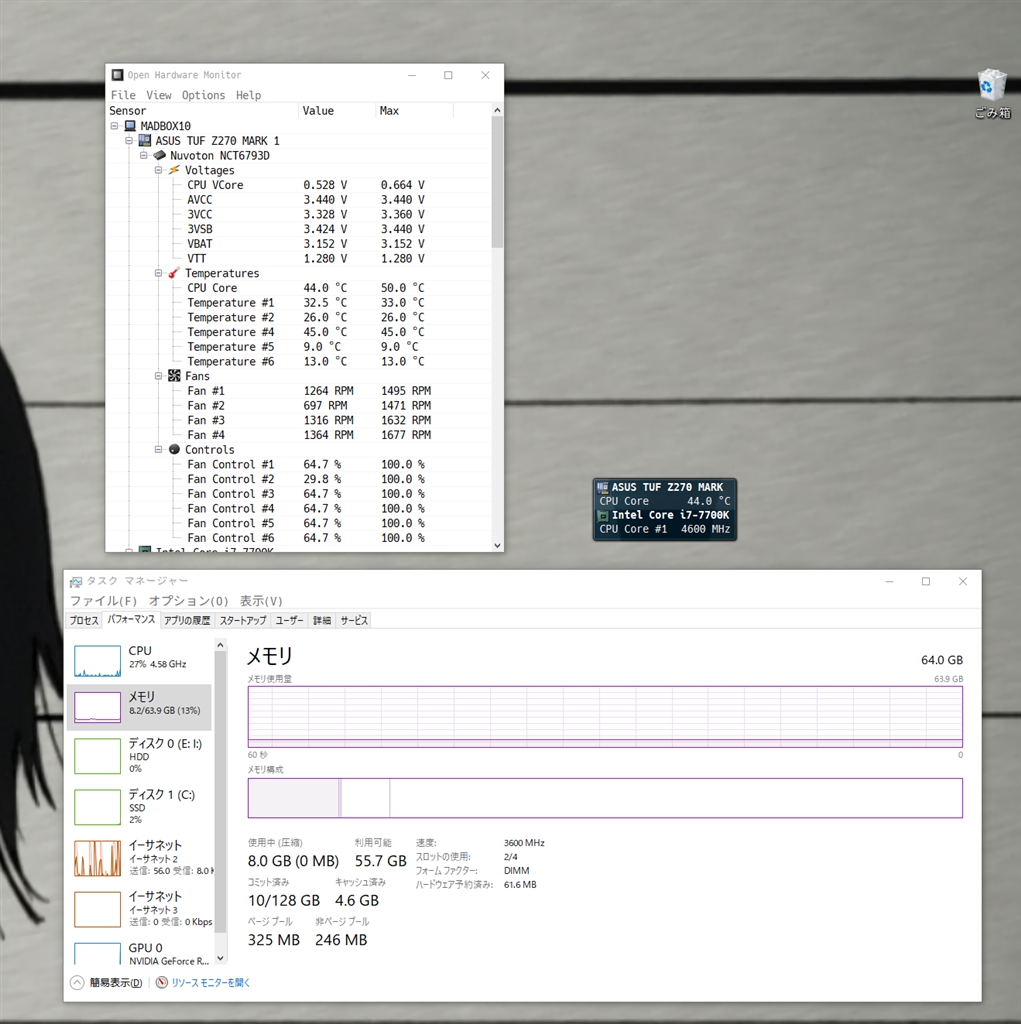The height and width of the screenshot is (1024, 1021).
Task: Click the ASUS TUF Z270 motherboard icon
Action: pyautogui.click(x=145, y=141)
